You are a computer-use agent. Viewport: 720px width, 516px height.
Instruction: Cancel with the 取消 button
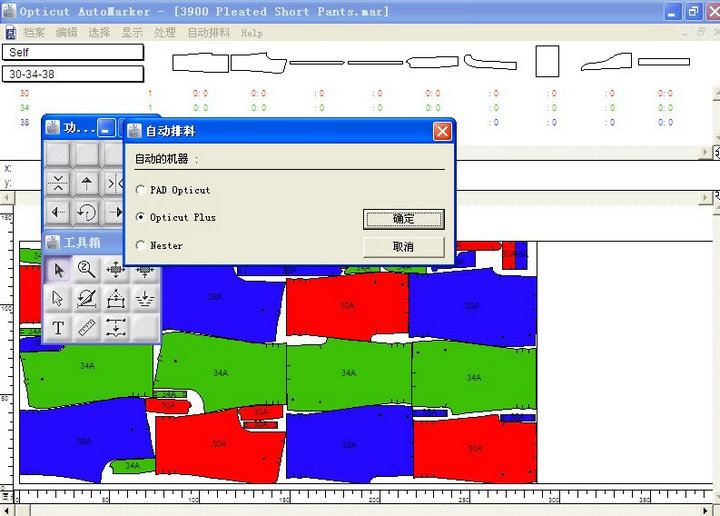tap(404, 247)
